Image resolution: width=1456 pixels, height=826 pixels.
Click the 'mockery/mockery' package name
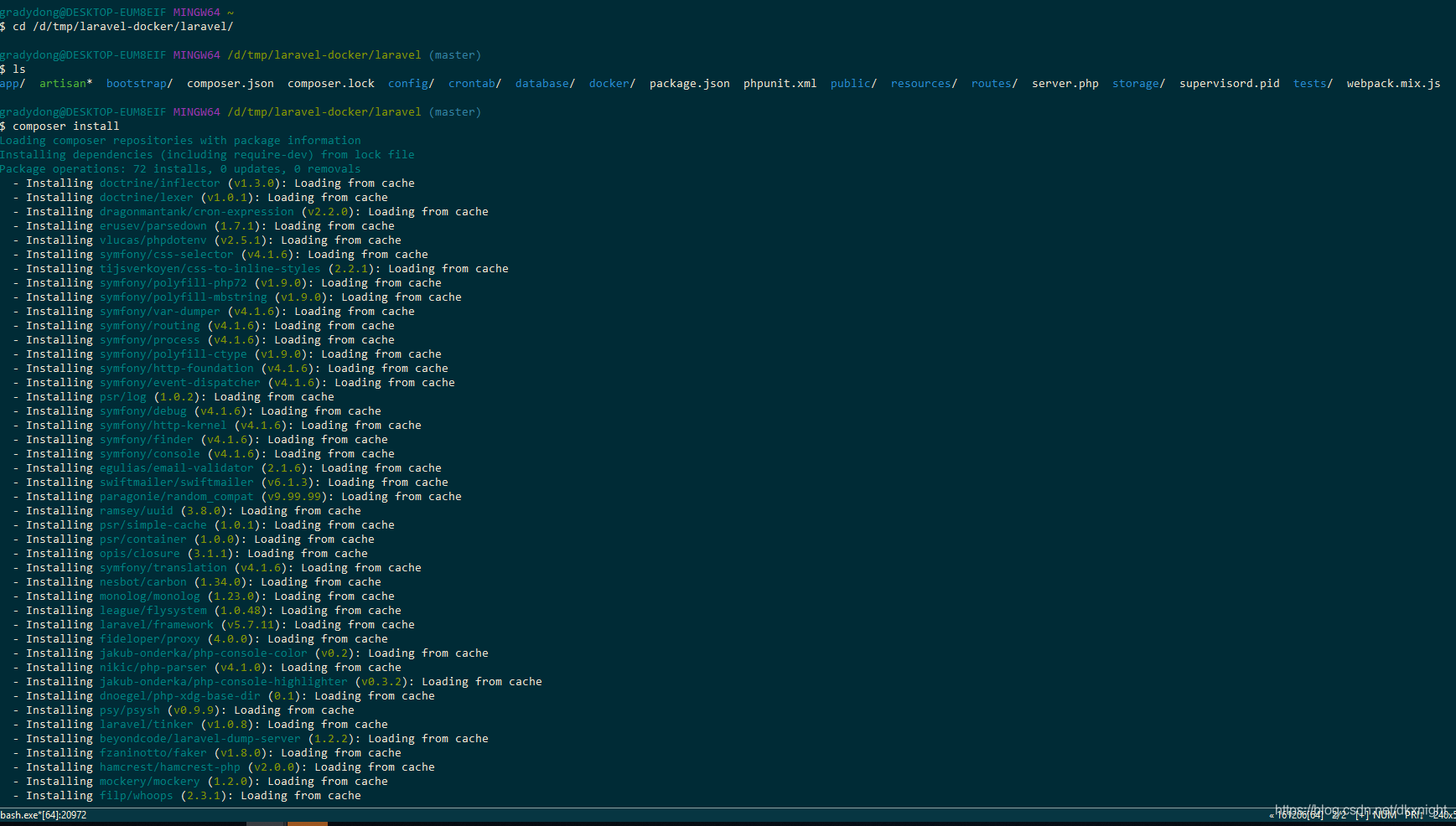150,782
